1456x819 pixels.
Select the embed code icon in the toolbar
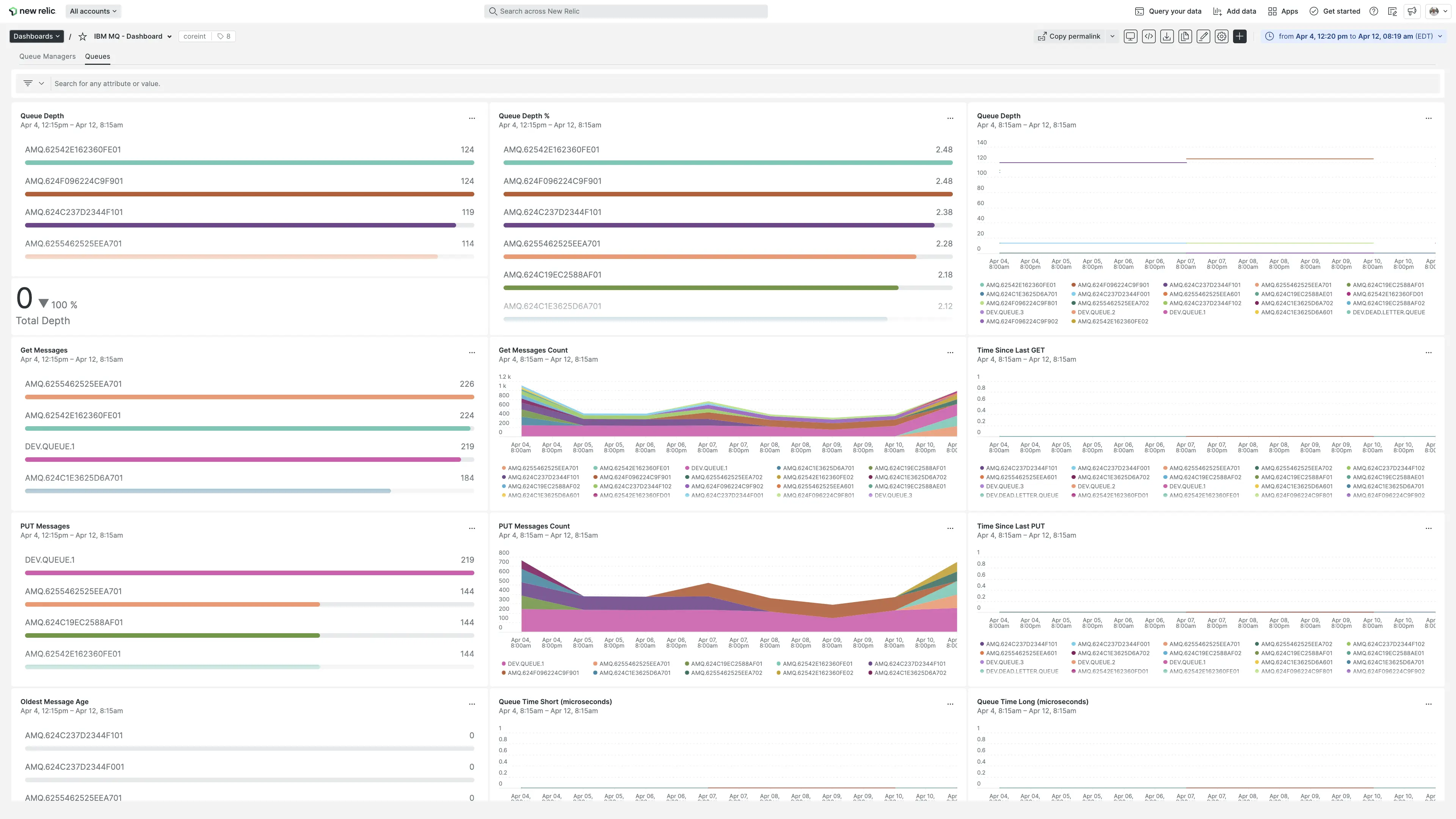pos(1148,36)
